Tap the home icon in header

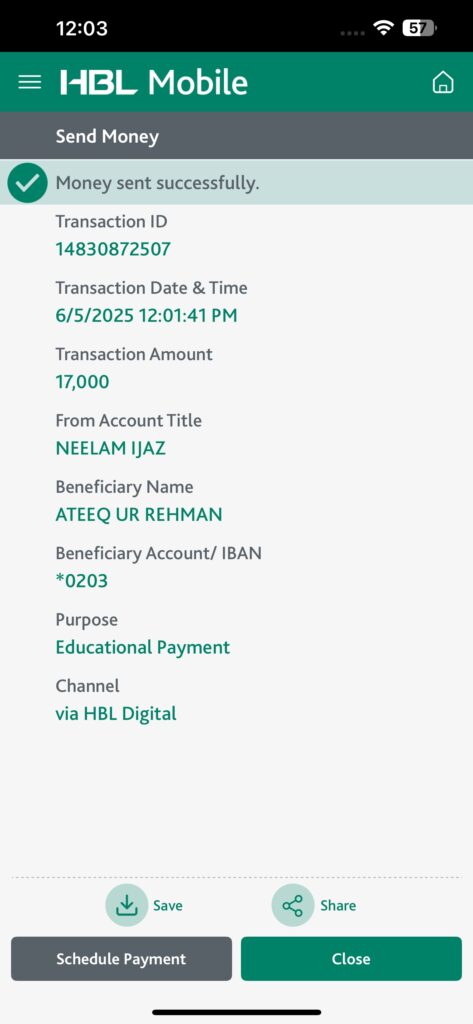pos(443,83)
